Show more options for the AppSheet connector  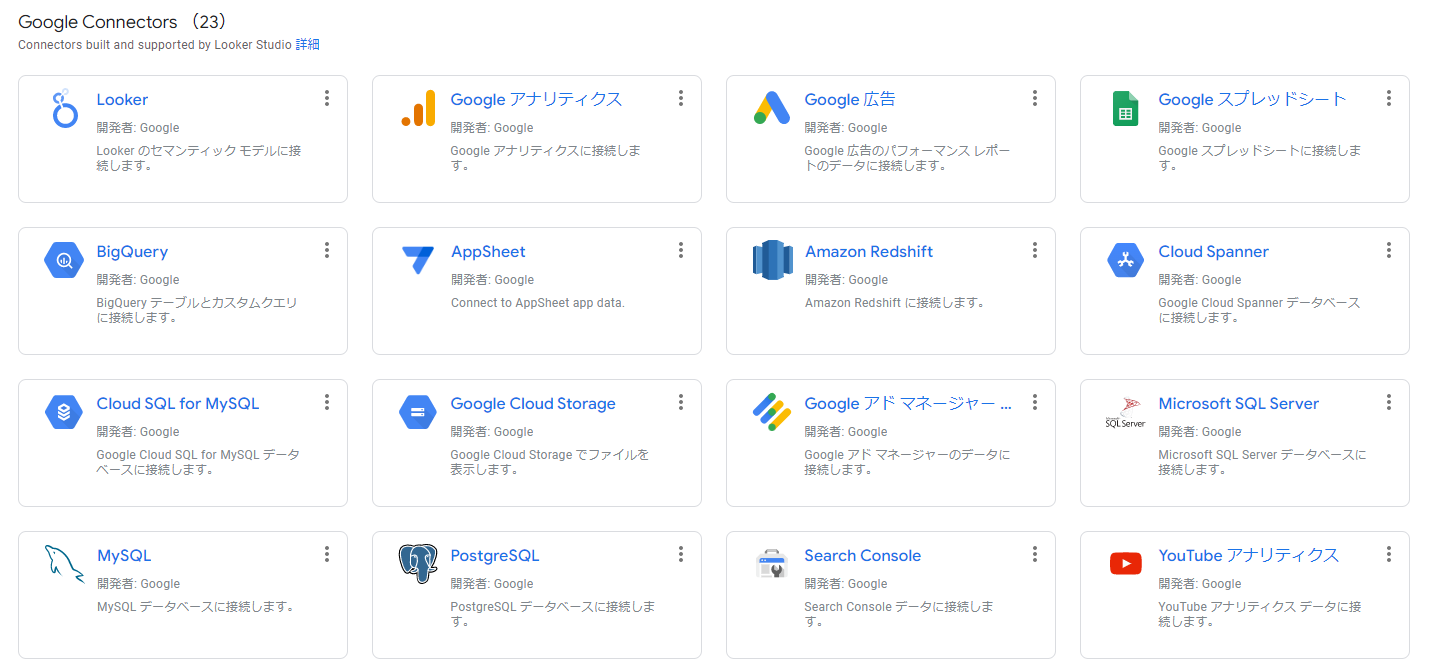pyautogui.click(x=681, y=250)
